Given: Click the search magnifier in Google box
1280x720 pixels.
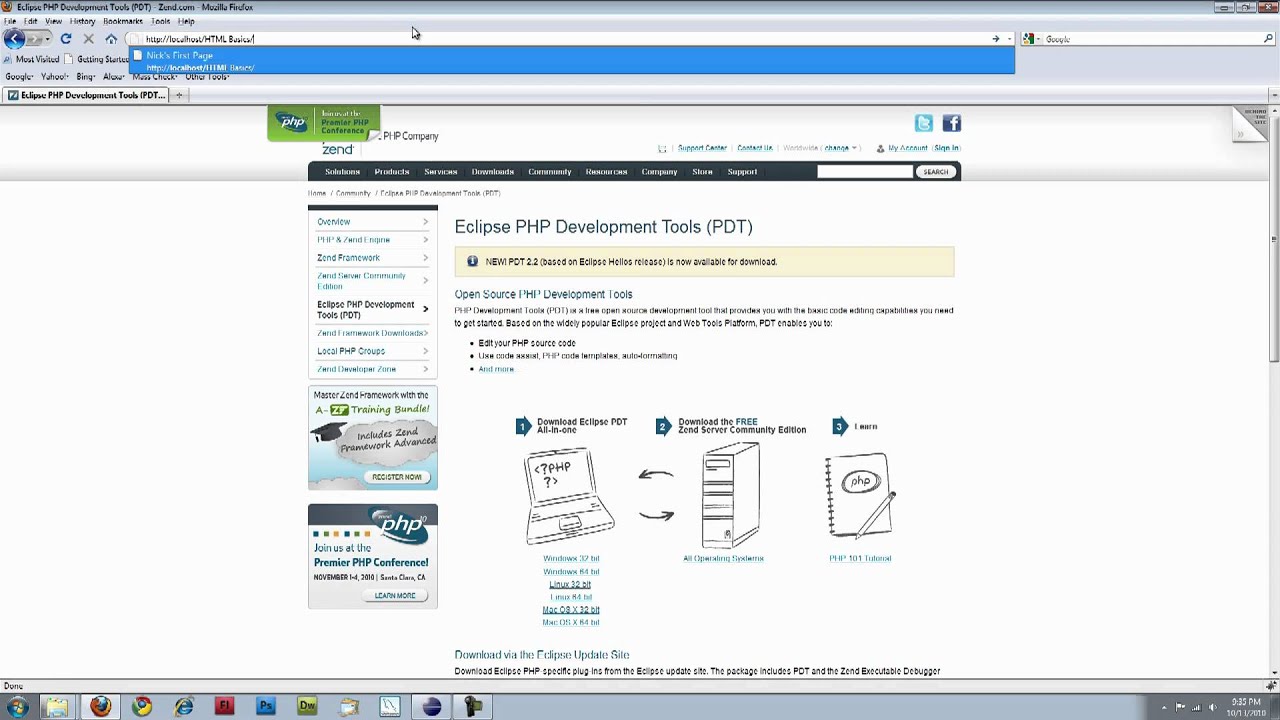Looking at the screenshot, I should (x=1268, y=39).
